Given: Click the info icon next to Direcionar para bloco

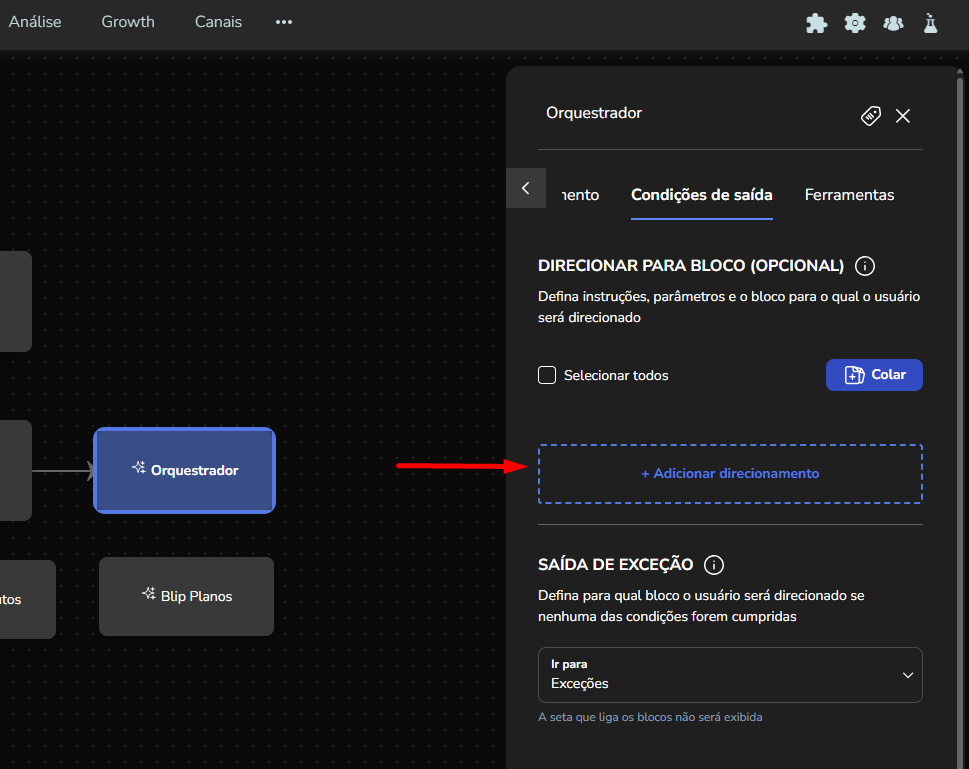Looking at the screenshot, I should [x=866, y=266].
